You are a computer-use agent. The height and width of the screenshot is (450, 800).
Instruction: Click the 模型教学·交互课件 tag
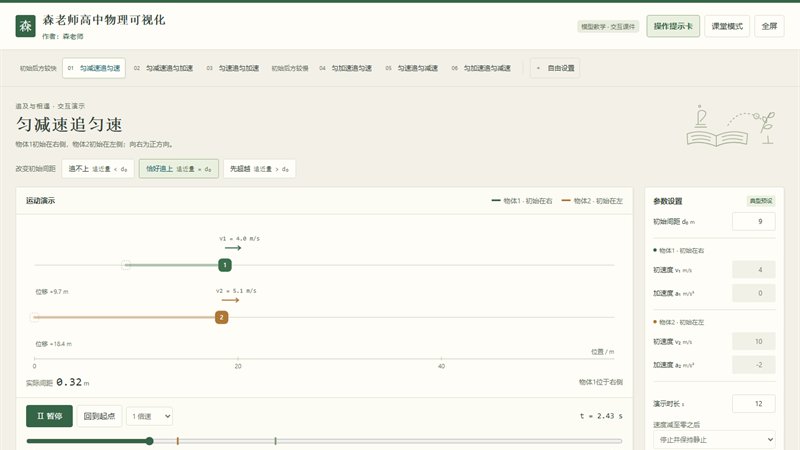click(608, 27)
